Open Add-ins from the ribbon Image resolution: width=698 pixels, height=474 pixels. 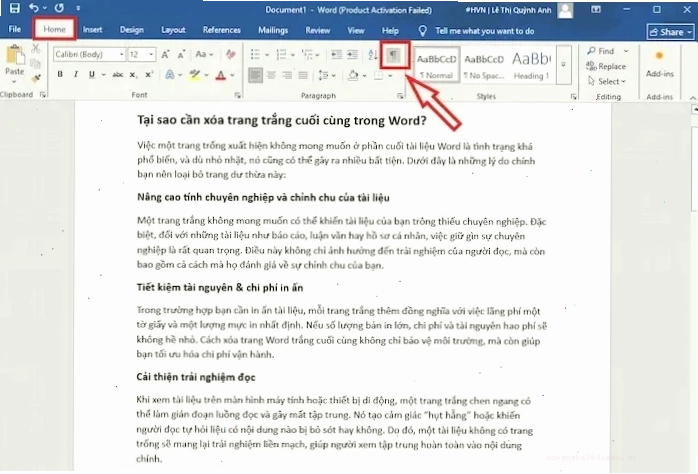tap(659, 63)
